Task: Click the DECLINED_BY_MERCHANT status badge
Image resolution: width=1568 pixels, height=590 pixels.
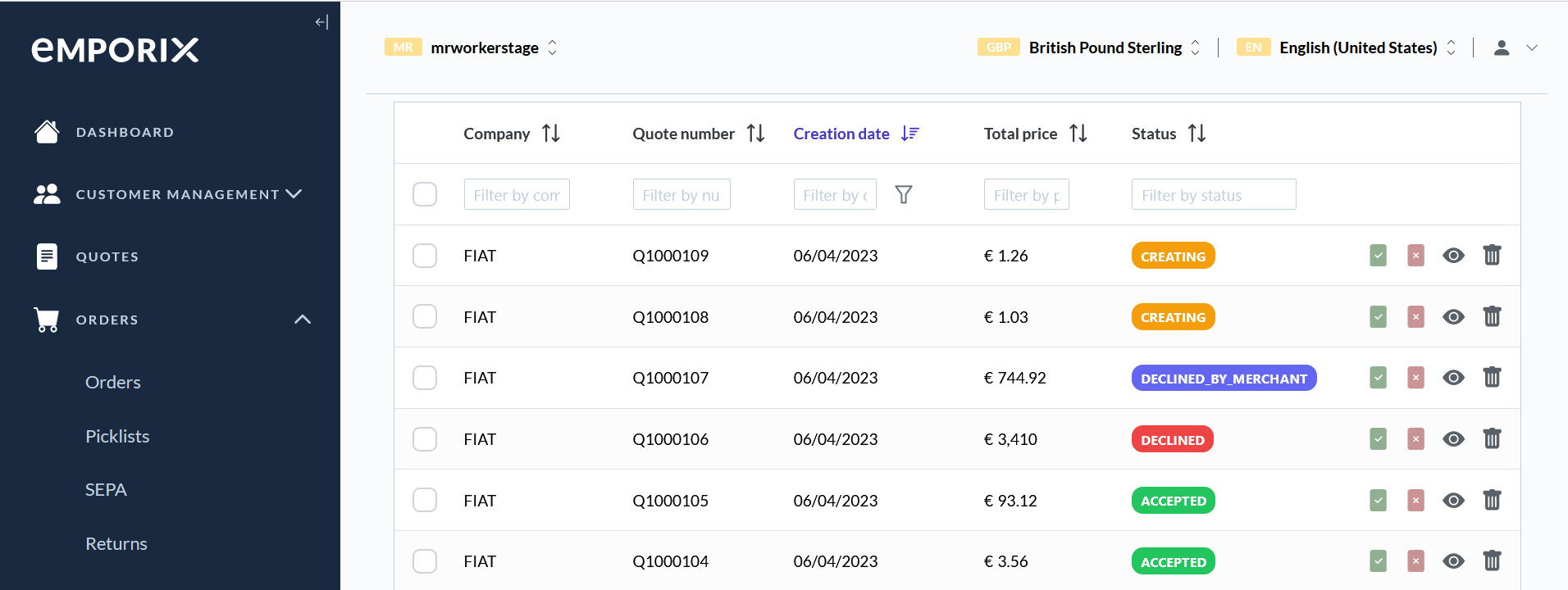Action: [1224, 379]
